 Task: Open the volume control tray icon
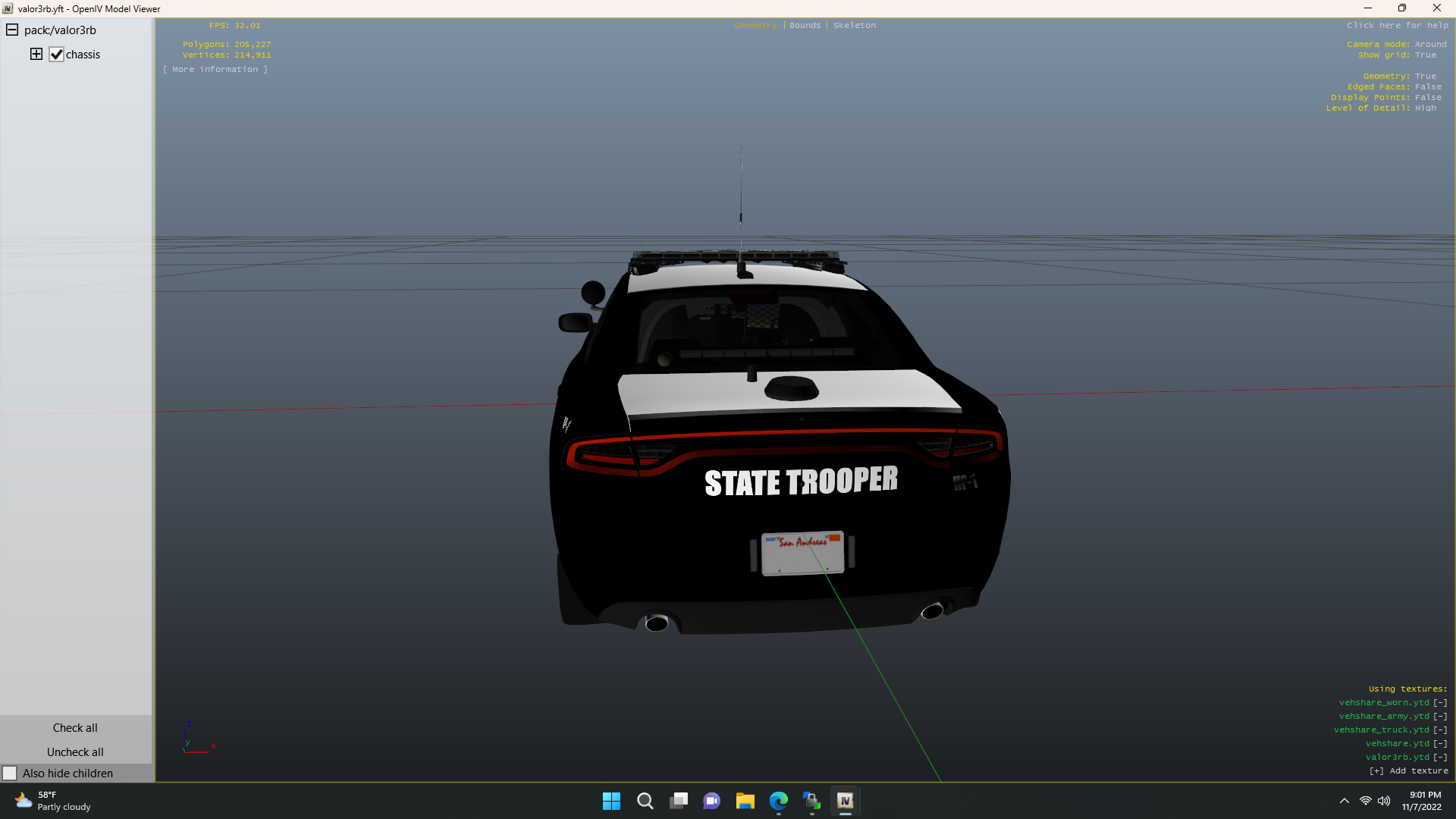click(1384, 801)
